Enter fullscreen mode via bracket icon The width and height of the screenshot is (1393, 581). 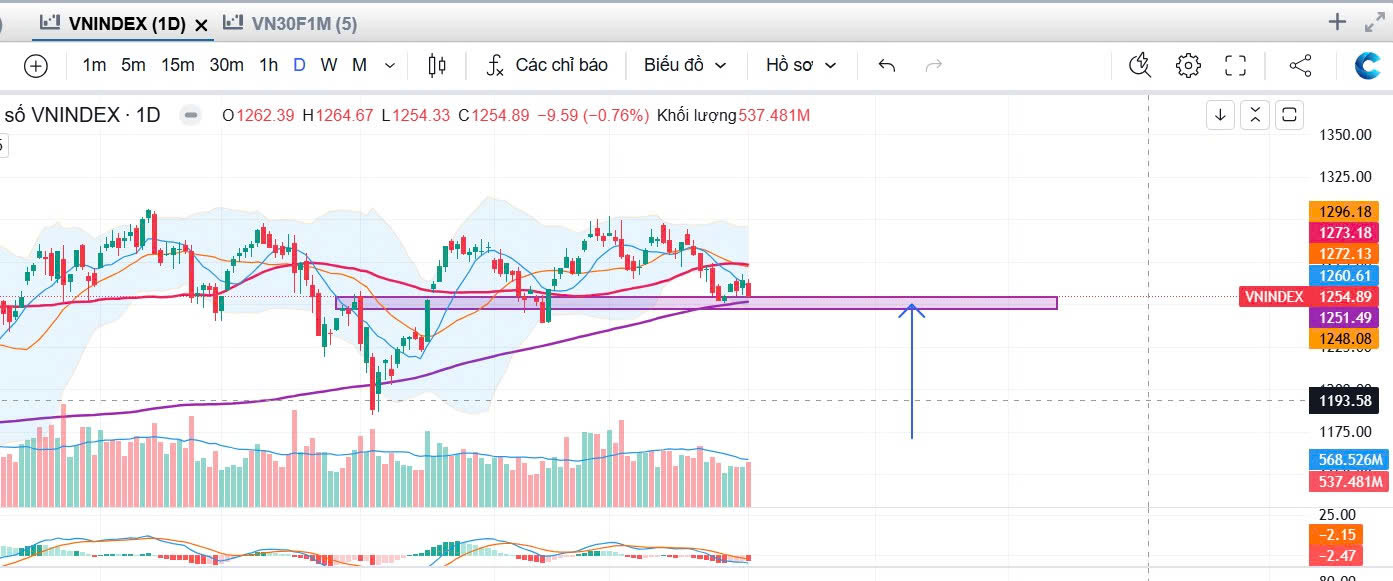tap(1236, 66)
